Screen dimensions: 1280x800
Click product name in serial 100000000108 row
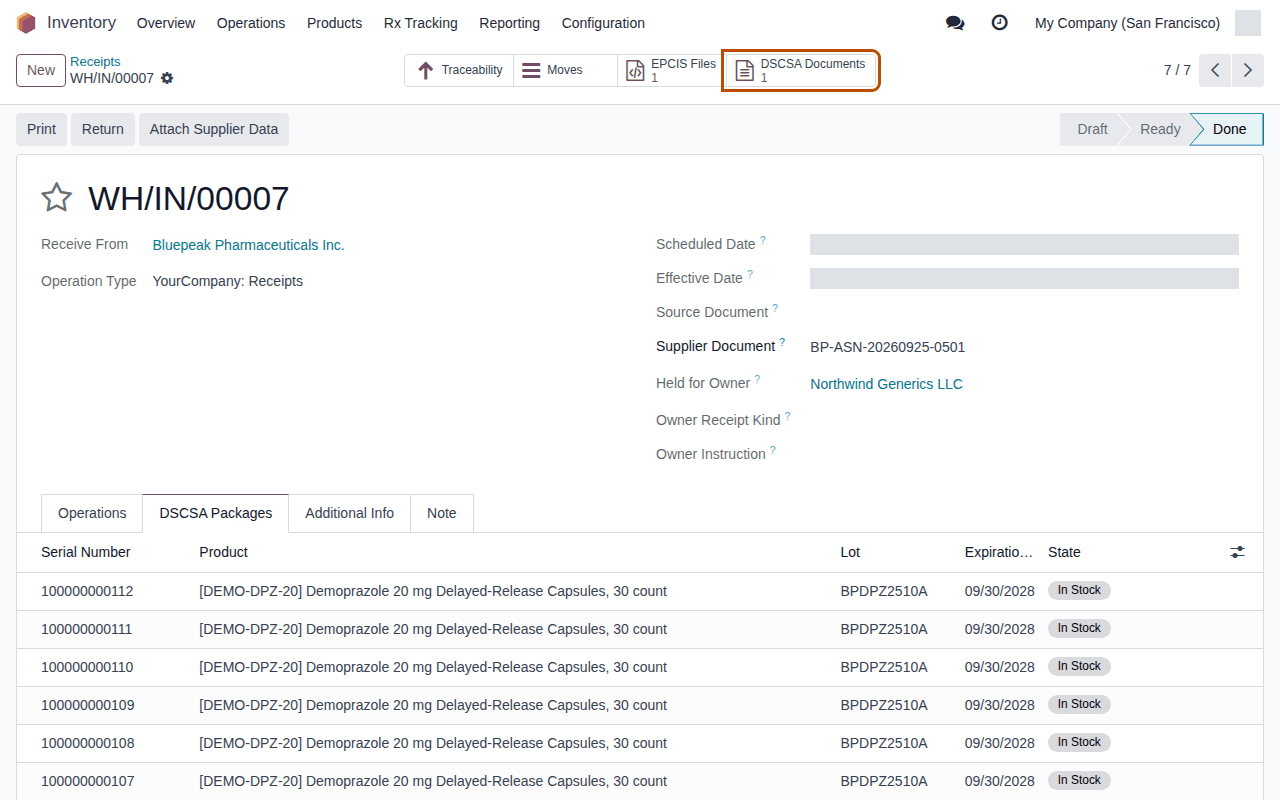433,743
